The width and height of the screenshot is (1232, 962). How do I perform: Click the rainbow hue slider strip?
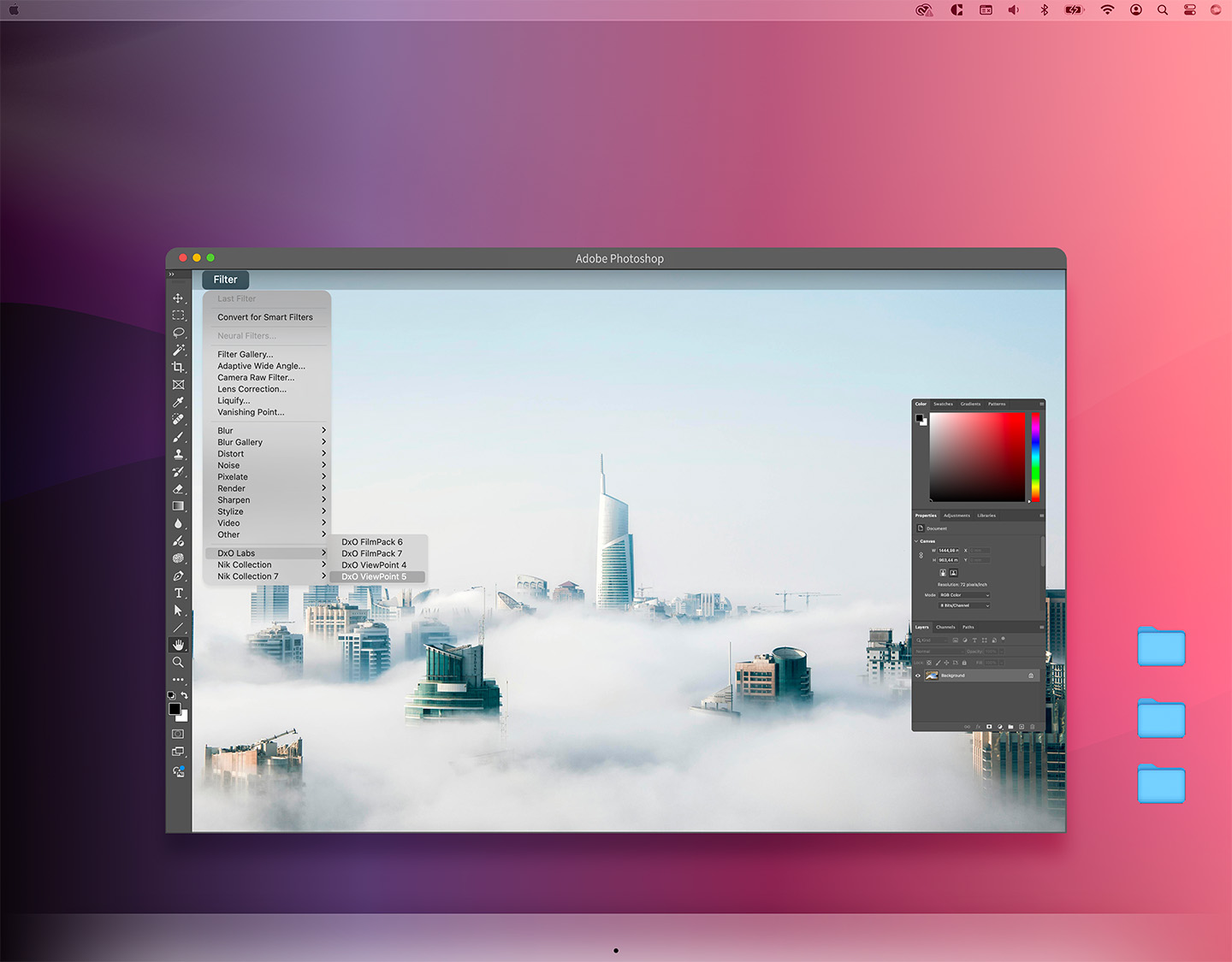pyautogui.click(x=1035, y=457)
